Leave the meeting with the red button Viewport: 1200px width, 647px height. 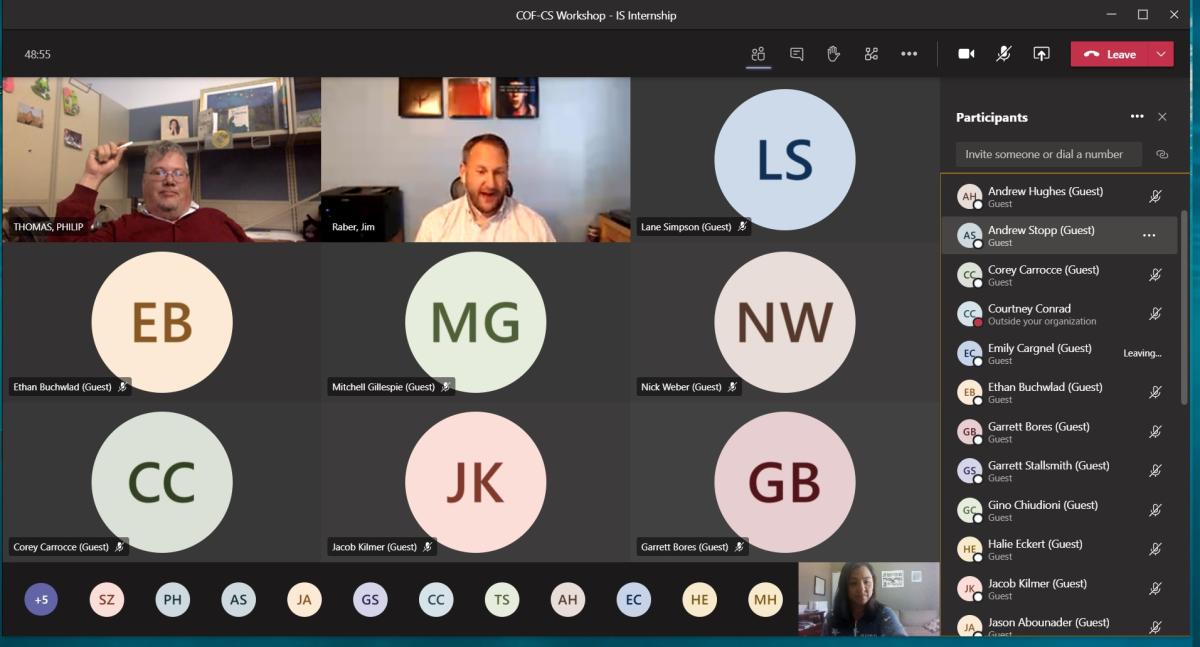click(1110, 54)
